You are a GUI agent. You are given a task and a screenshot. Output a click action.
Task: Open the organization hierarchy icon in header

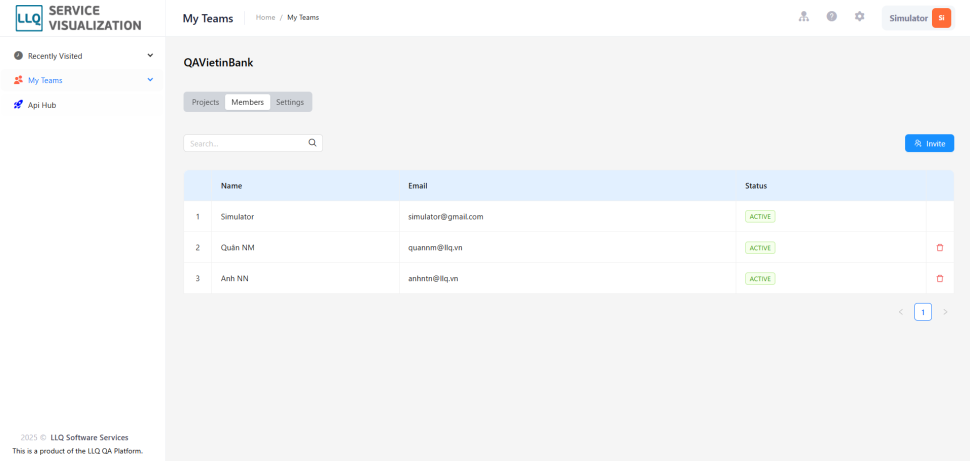[804, 17]
